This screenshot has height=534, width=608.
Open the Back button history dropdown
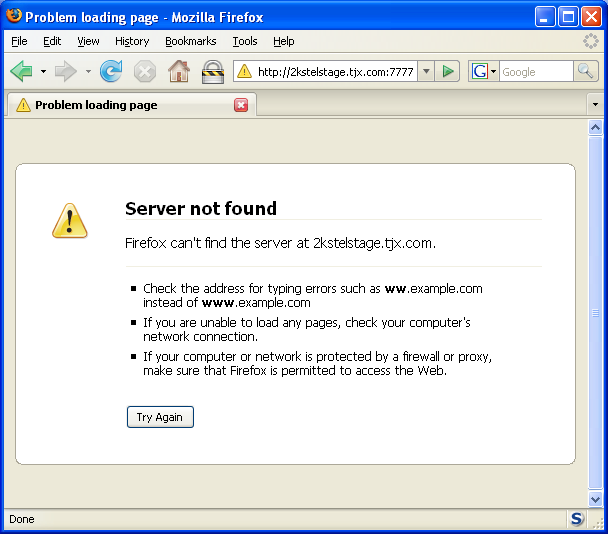point(43,71)
